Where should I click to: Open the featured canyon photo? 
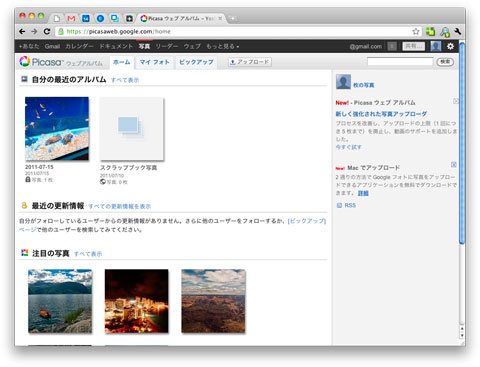click(x=213, y=301)
